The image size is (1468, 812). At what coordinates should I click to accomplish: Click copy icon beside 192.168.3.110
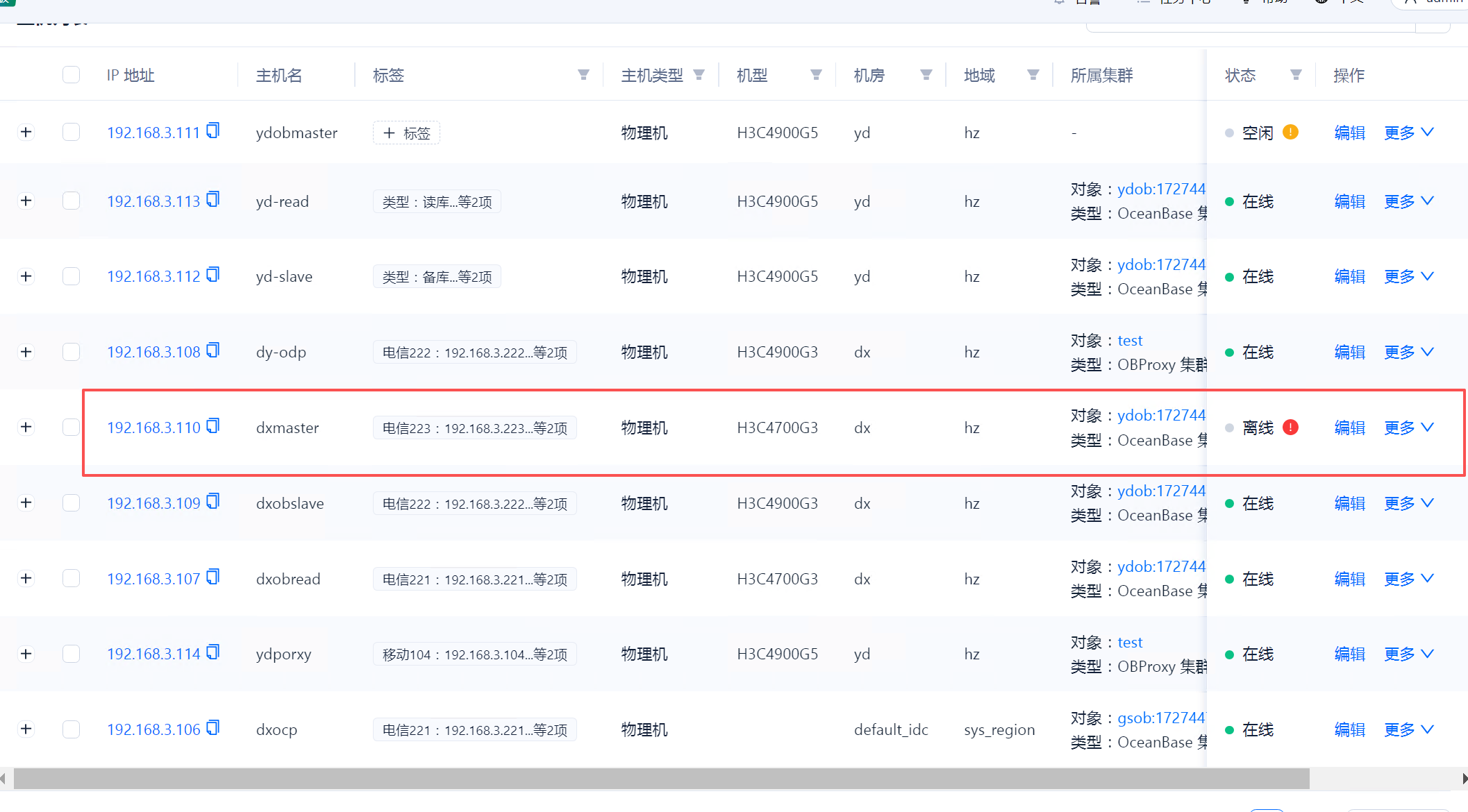pyautogui.click(x=213, y=425)
